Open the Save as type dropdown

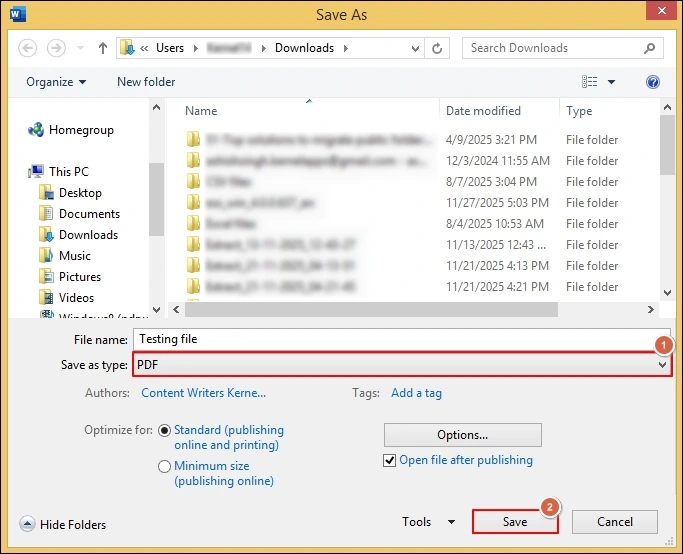pos(402,365)
